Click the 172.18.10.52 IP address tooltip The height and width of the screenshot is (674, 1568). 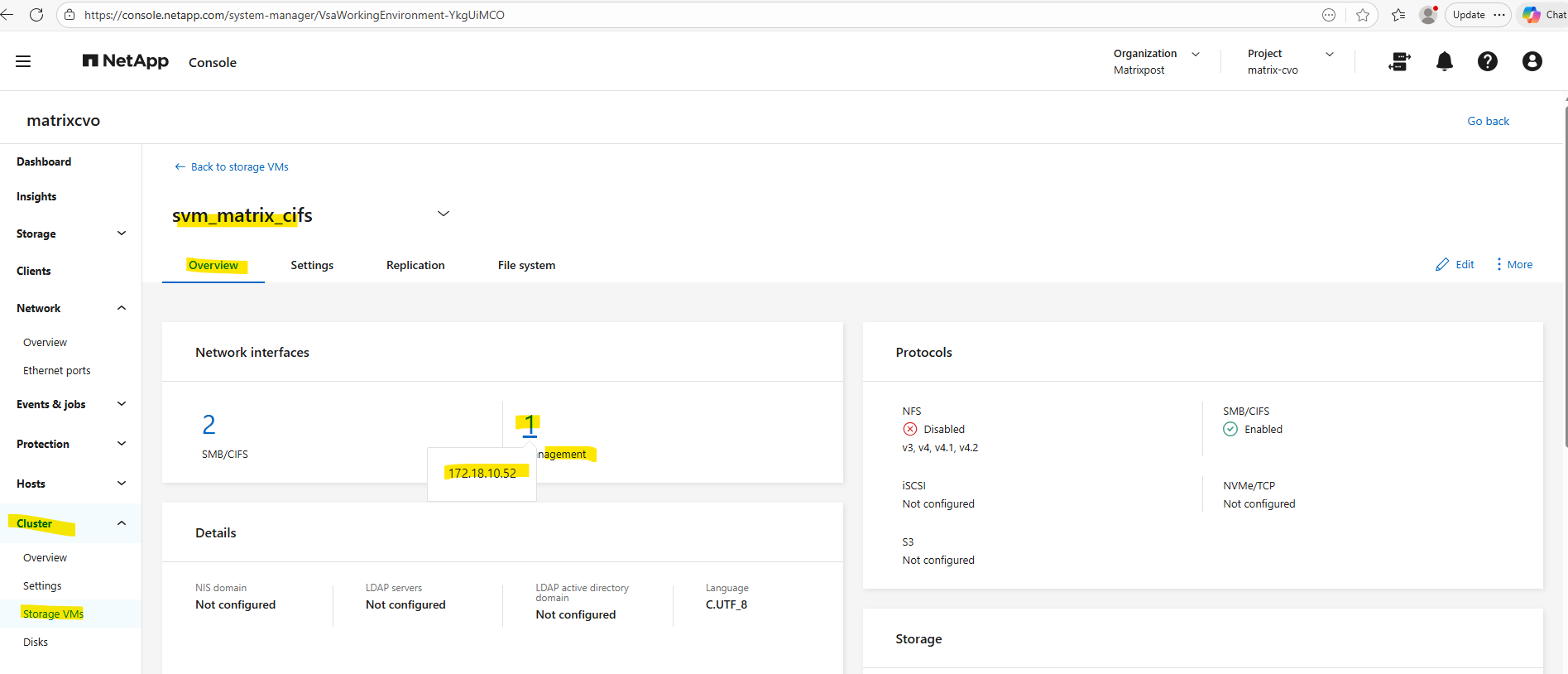[482, 473]
